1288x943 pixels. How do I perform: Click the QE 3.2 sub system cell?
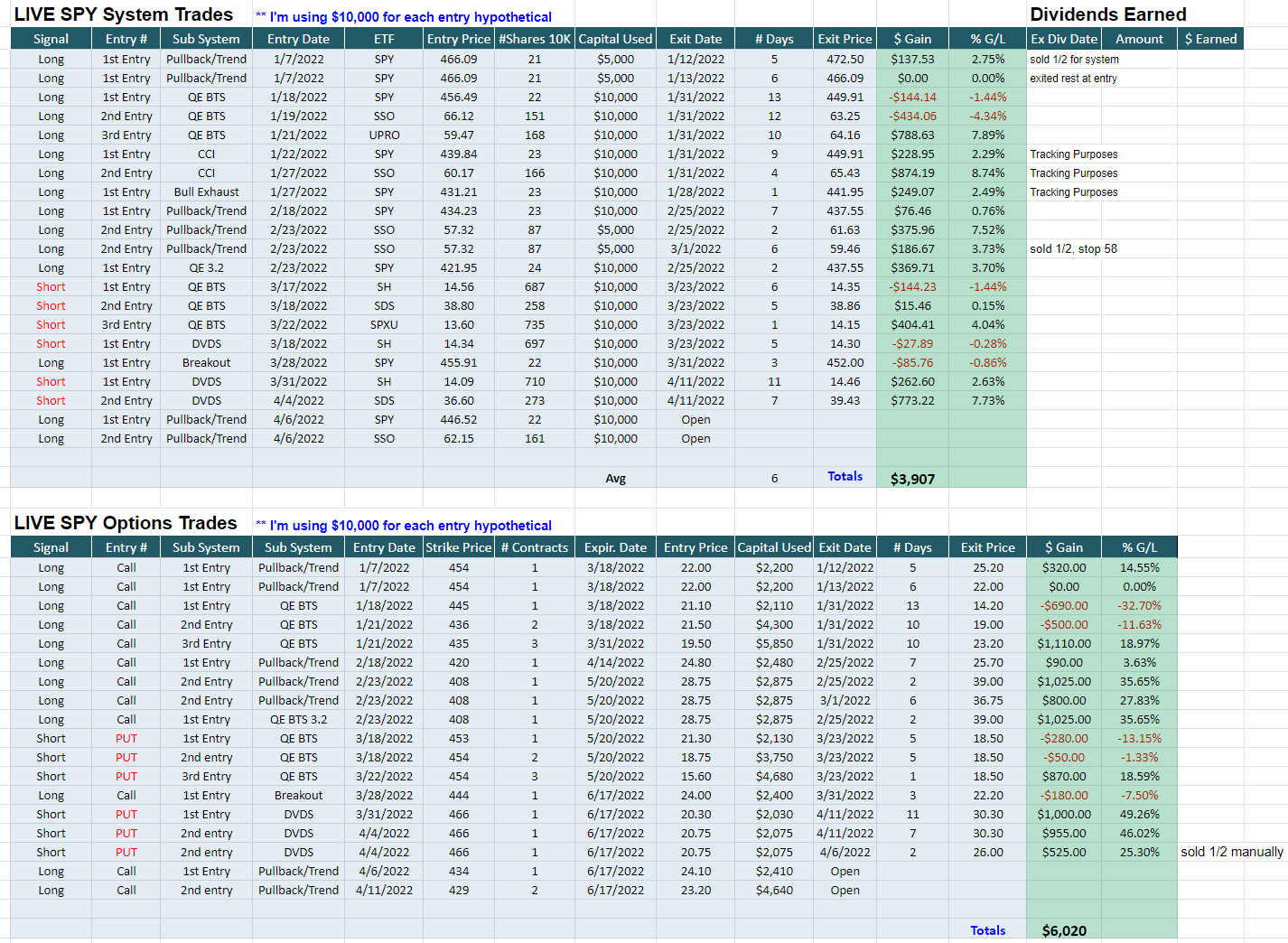[x=206, y=267]
